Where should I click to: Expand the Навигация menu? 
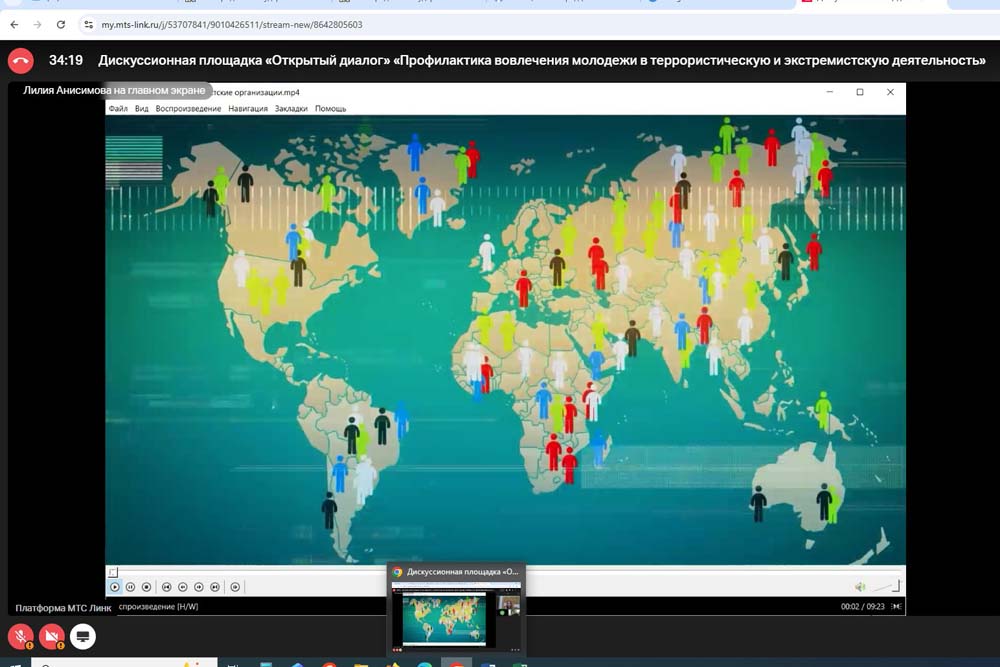click(x=248, y=108)
